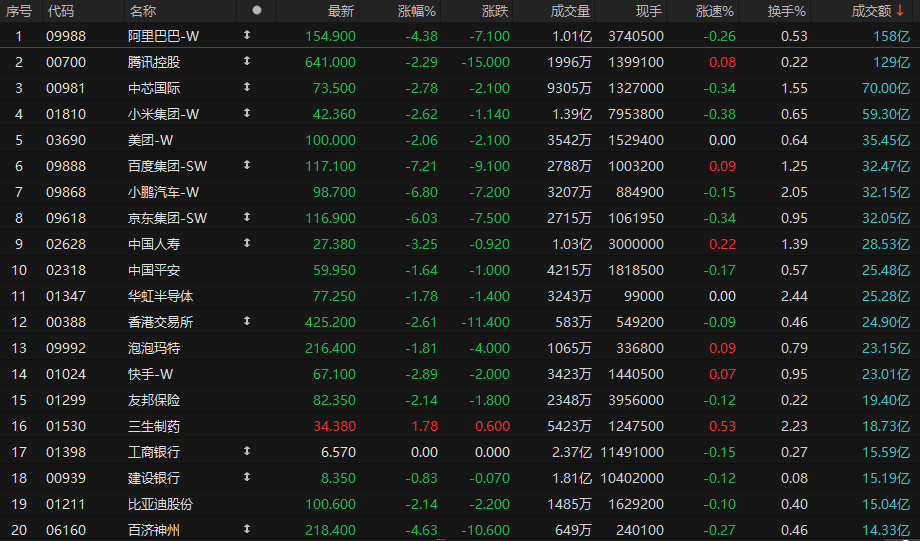This screenshot has height=541, width=920.
Task: Select the 阿里巴巴-W stock name
Action: coord(163,36)
